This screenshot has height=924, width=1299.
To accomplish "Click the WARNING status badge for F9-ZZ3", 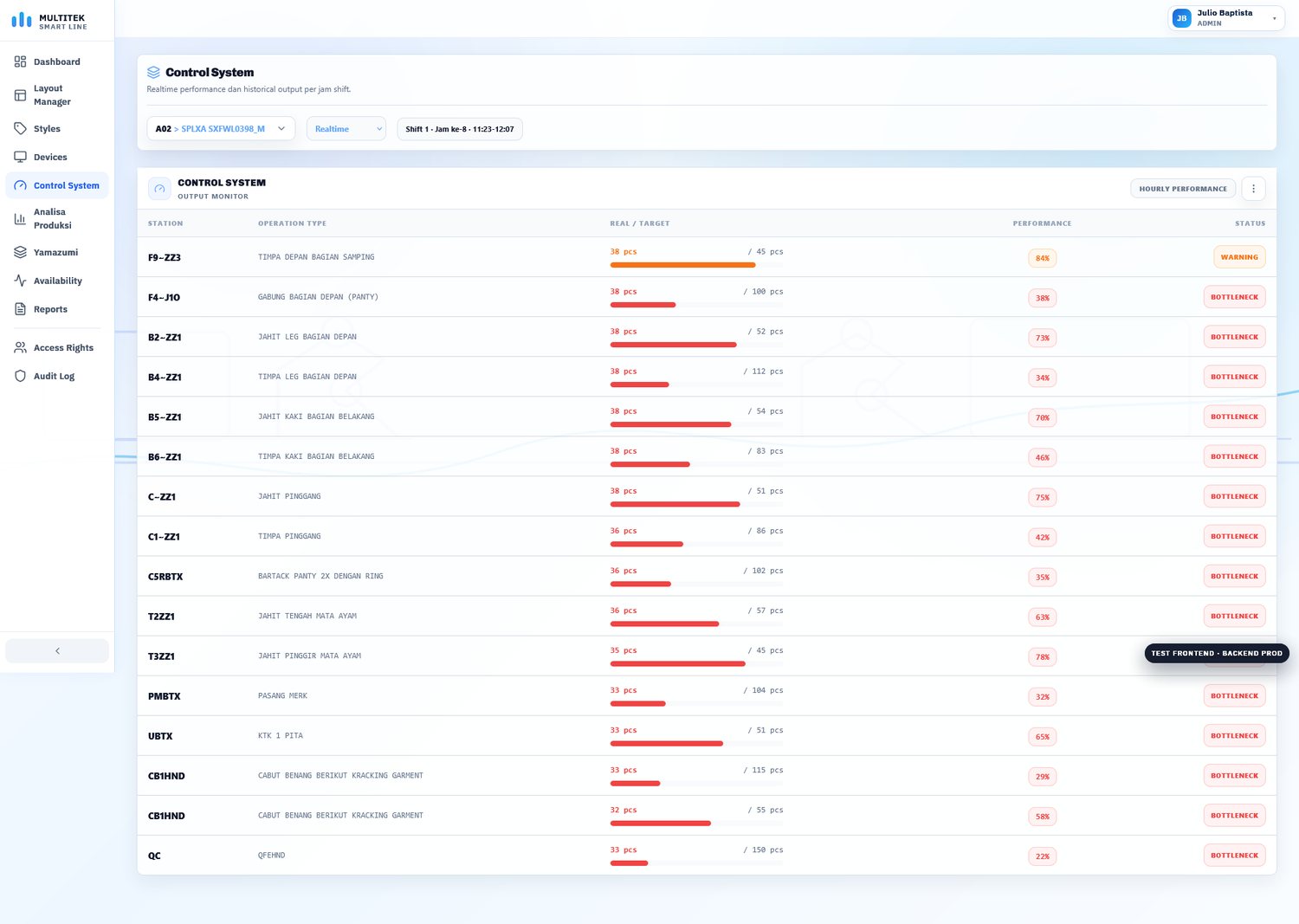I will tap(1239, 257).
